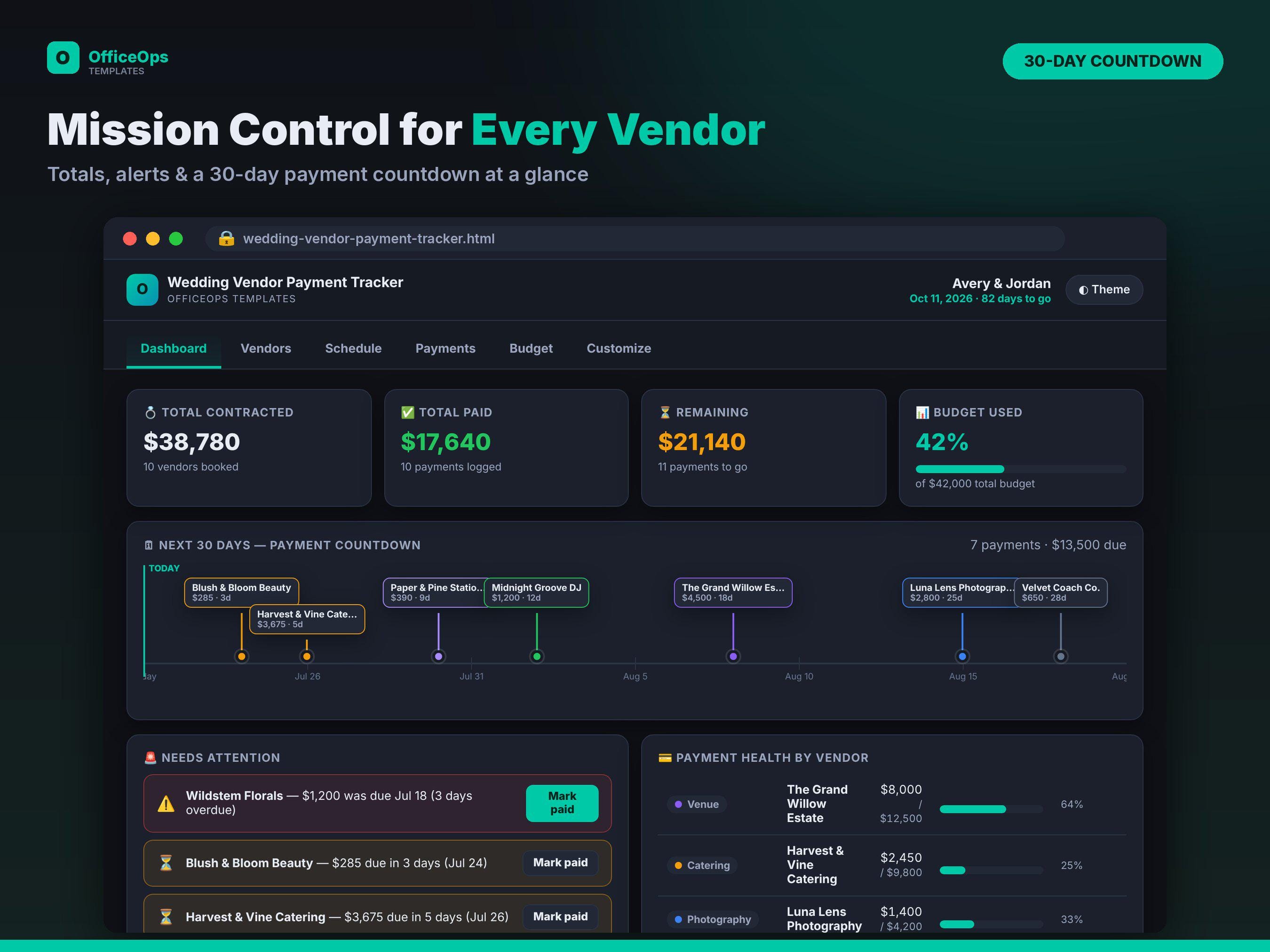Mark Harvest & Vine Catering as paid
The height and width of the screenshot is (952, 1270).
tap(560, 916)
